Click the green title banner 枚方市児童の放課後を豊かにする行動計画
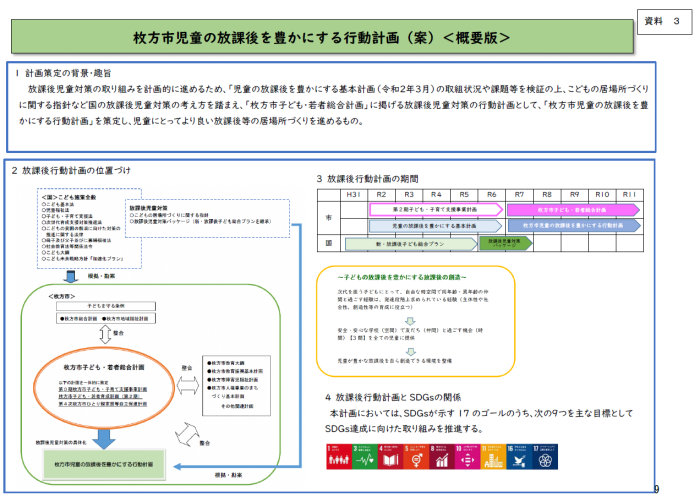The height and width of the screenshot is (496, 700). 322,37
